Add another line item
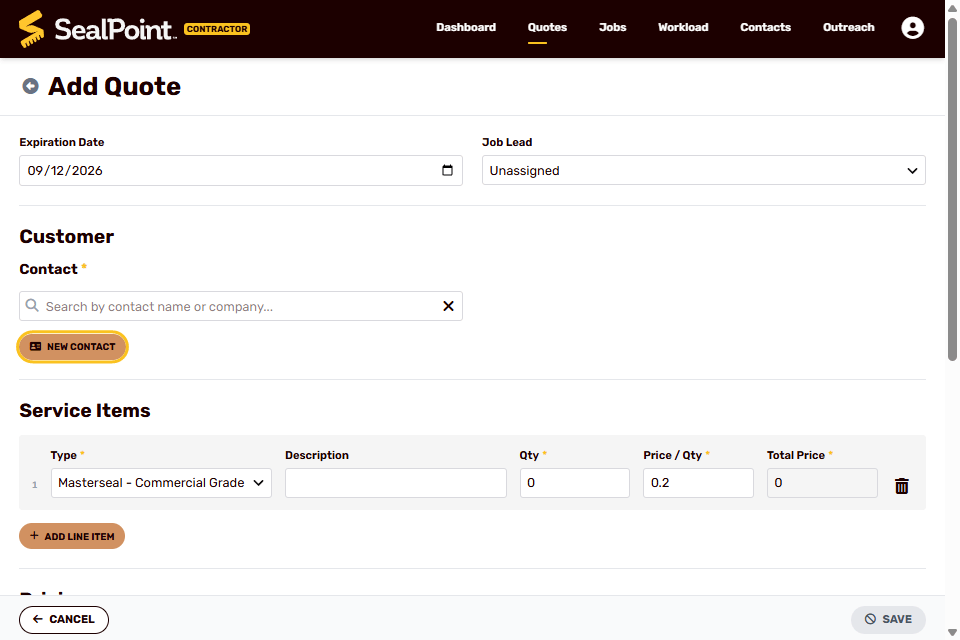 [x=72, y=536]
